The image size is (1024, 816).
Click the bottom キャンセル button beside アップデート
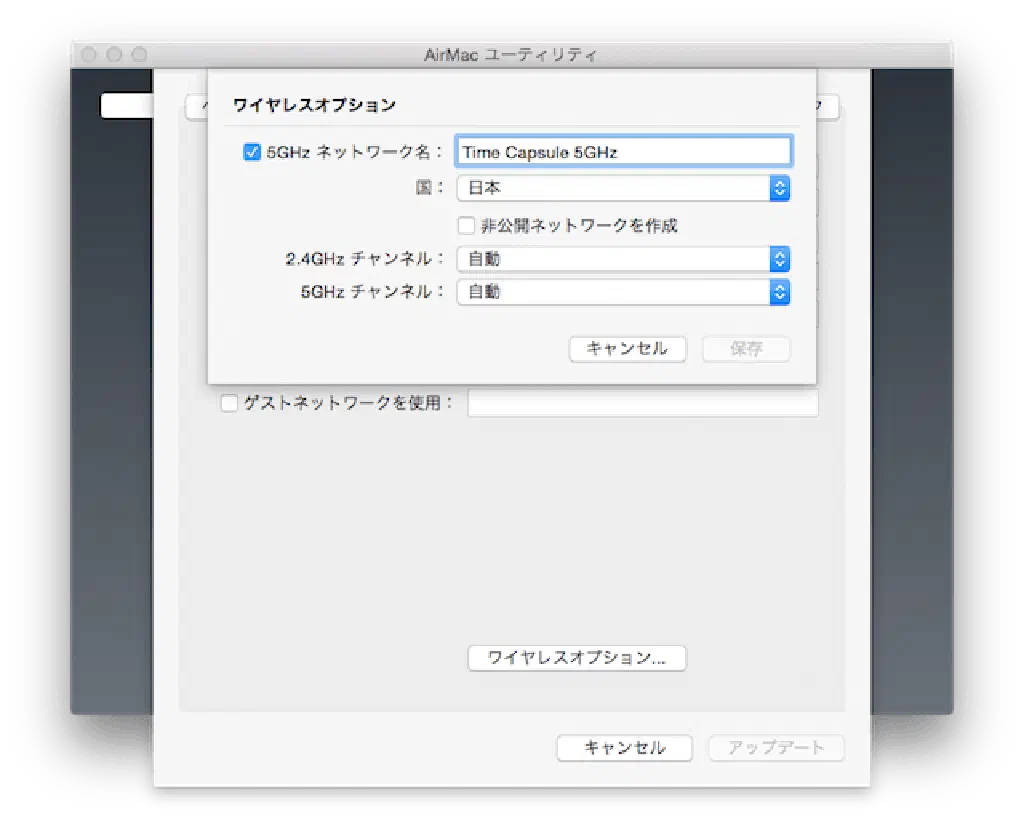624,748
